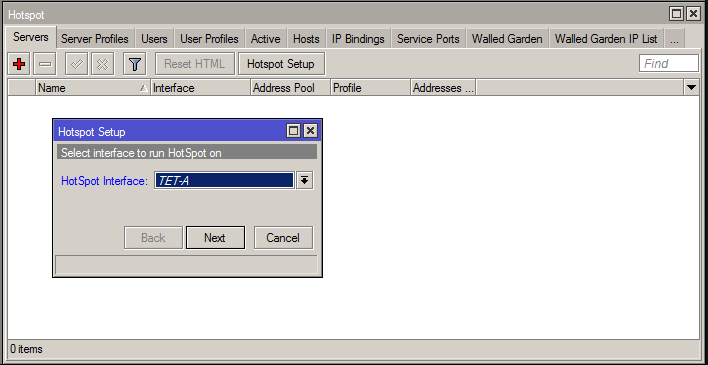Launch the Hotspot Setup toolbar button
The image size is (708, 365).
(281, 64)
